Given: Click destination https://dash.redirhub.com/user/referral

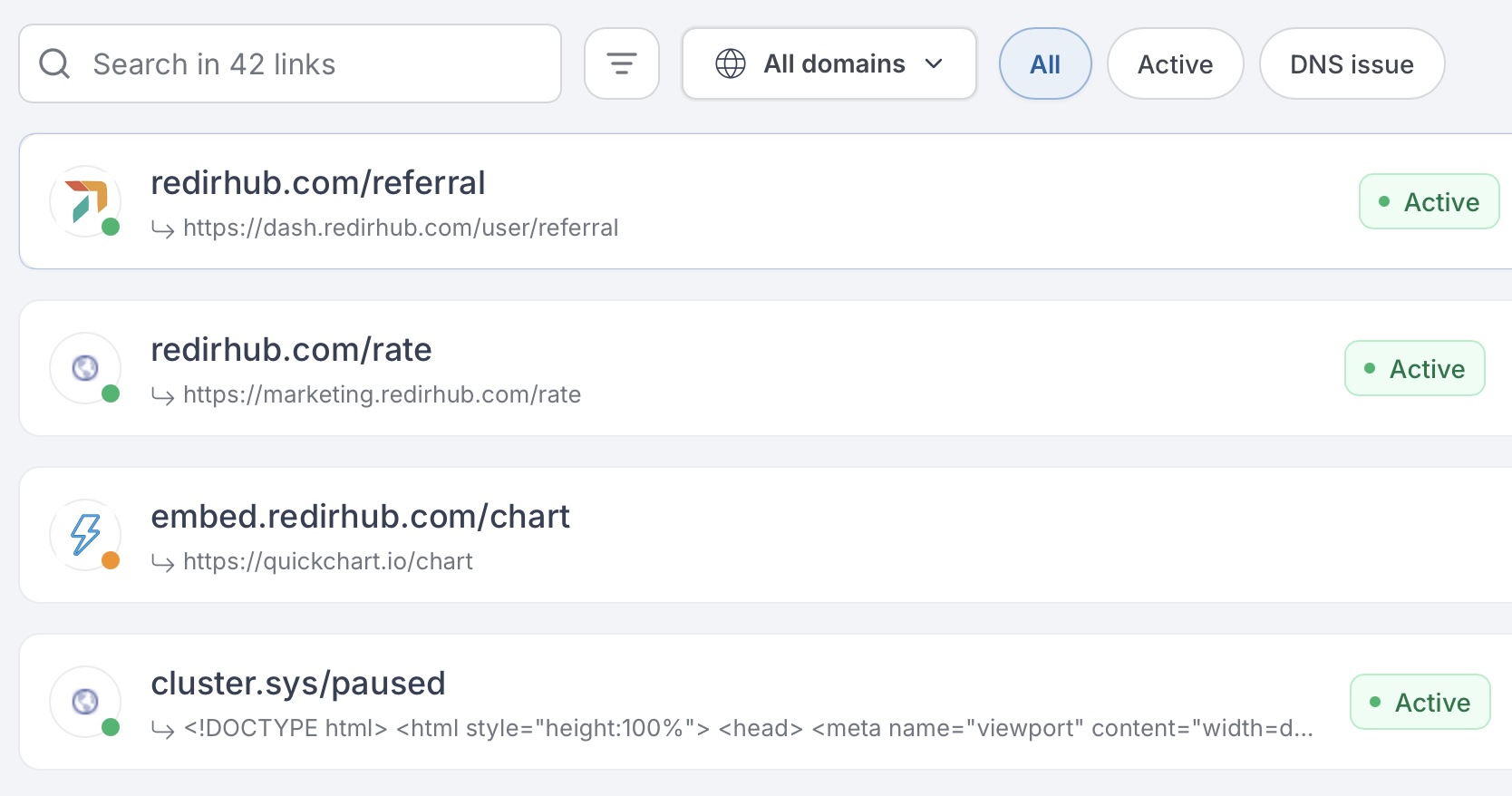Looking at the screenshot, I should pyautogui.click(x=401, y=228).
